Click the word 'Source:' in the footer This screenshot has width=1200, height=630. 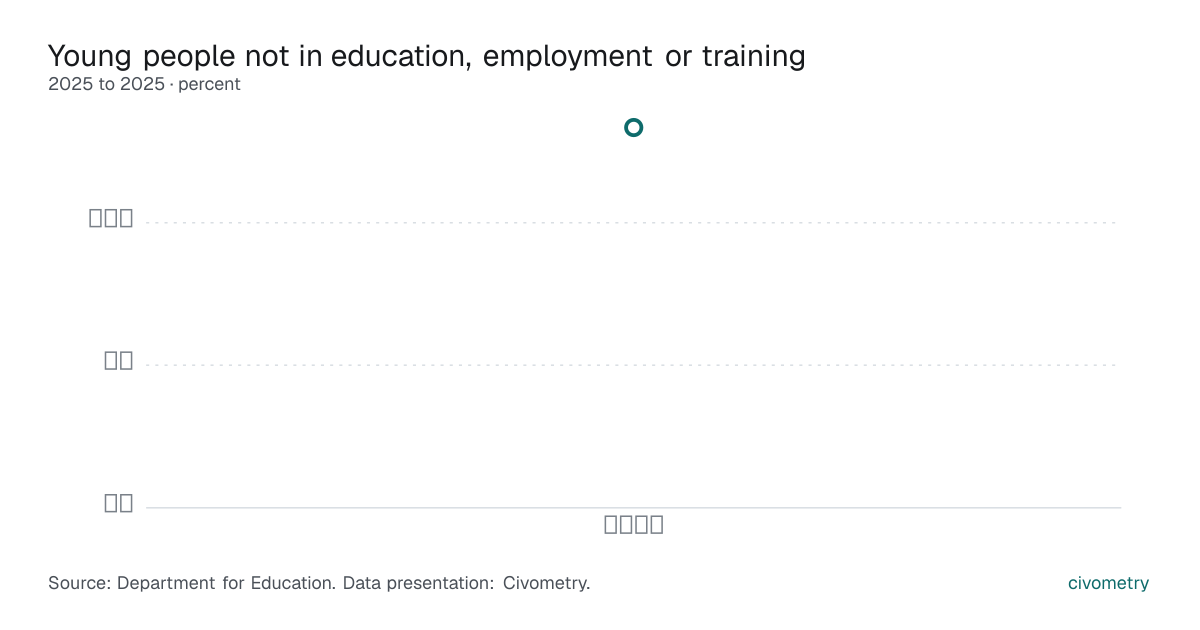[80, 583]
